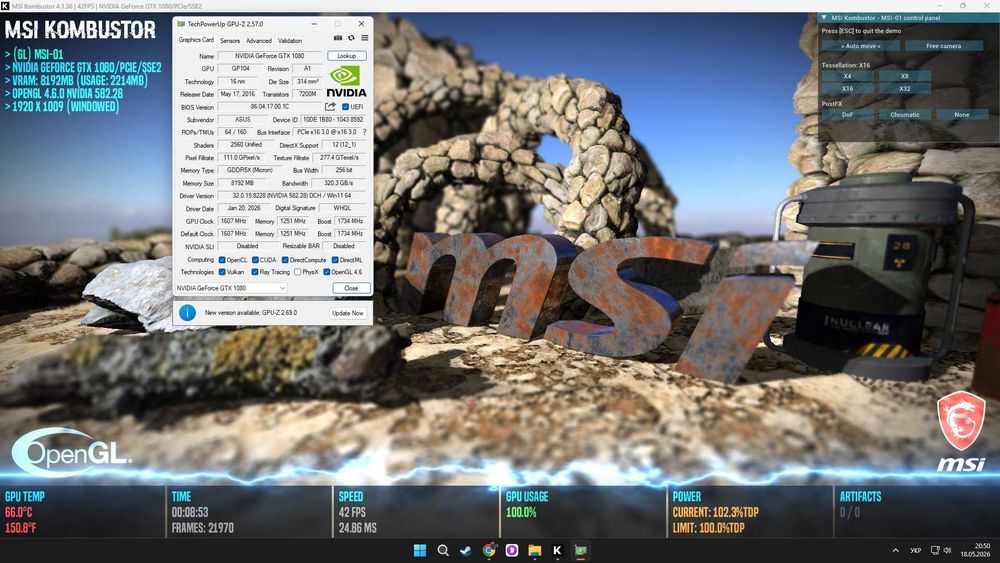The image size is (1000, 563).
Task: Set tessellation to X8
Action: (905, 76)
